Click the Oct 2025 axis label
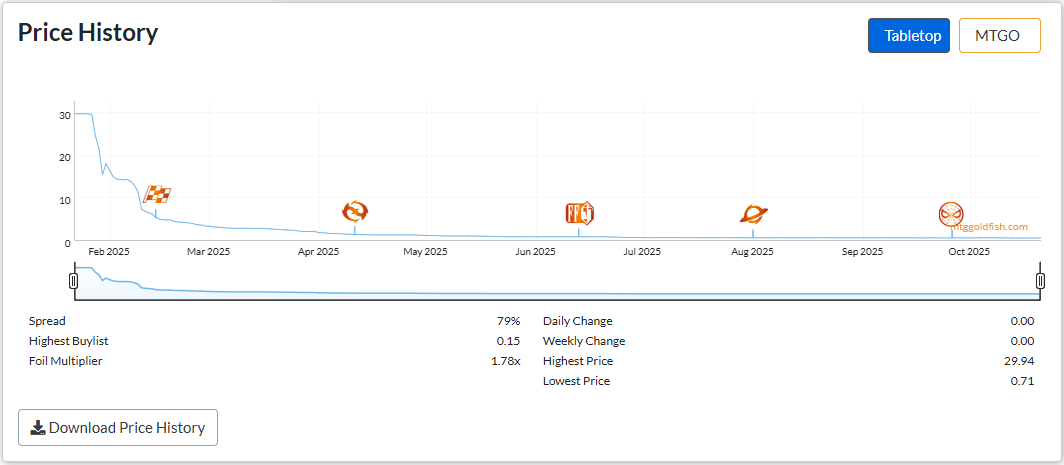1064x465 pixels. click(x=969, y=252)
